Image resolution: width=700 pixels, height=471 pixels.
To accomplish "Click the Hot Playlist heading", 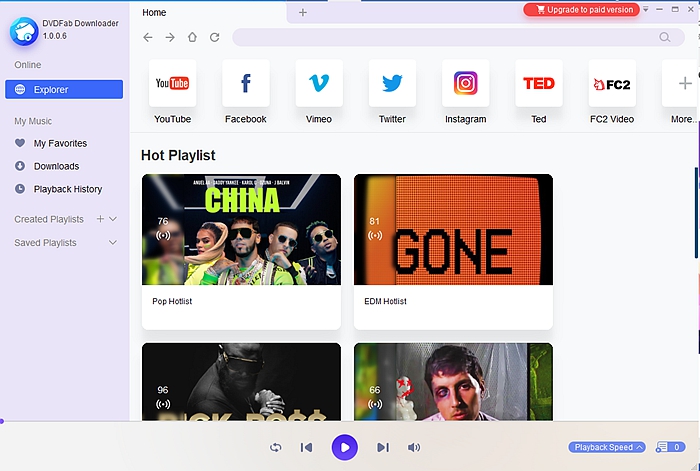I will [178, 155].
